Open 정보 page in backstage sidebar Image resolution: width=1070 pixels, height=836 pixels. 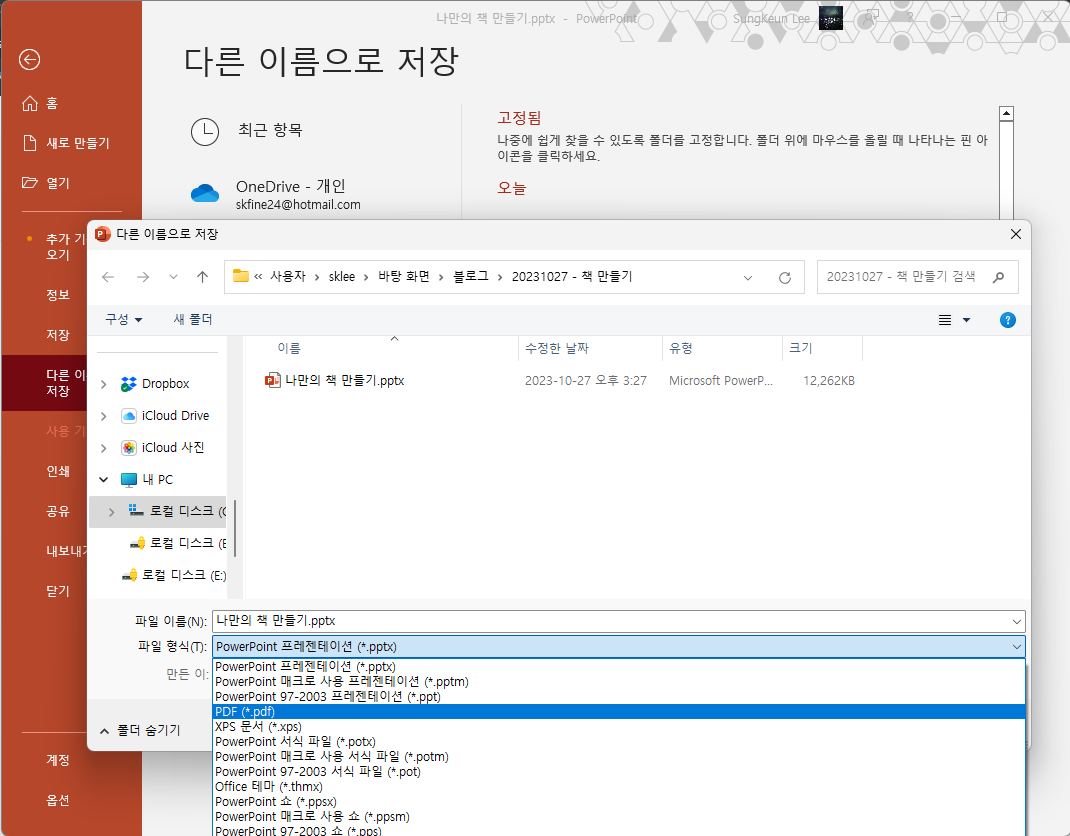coord(58,295)
